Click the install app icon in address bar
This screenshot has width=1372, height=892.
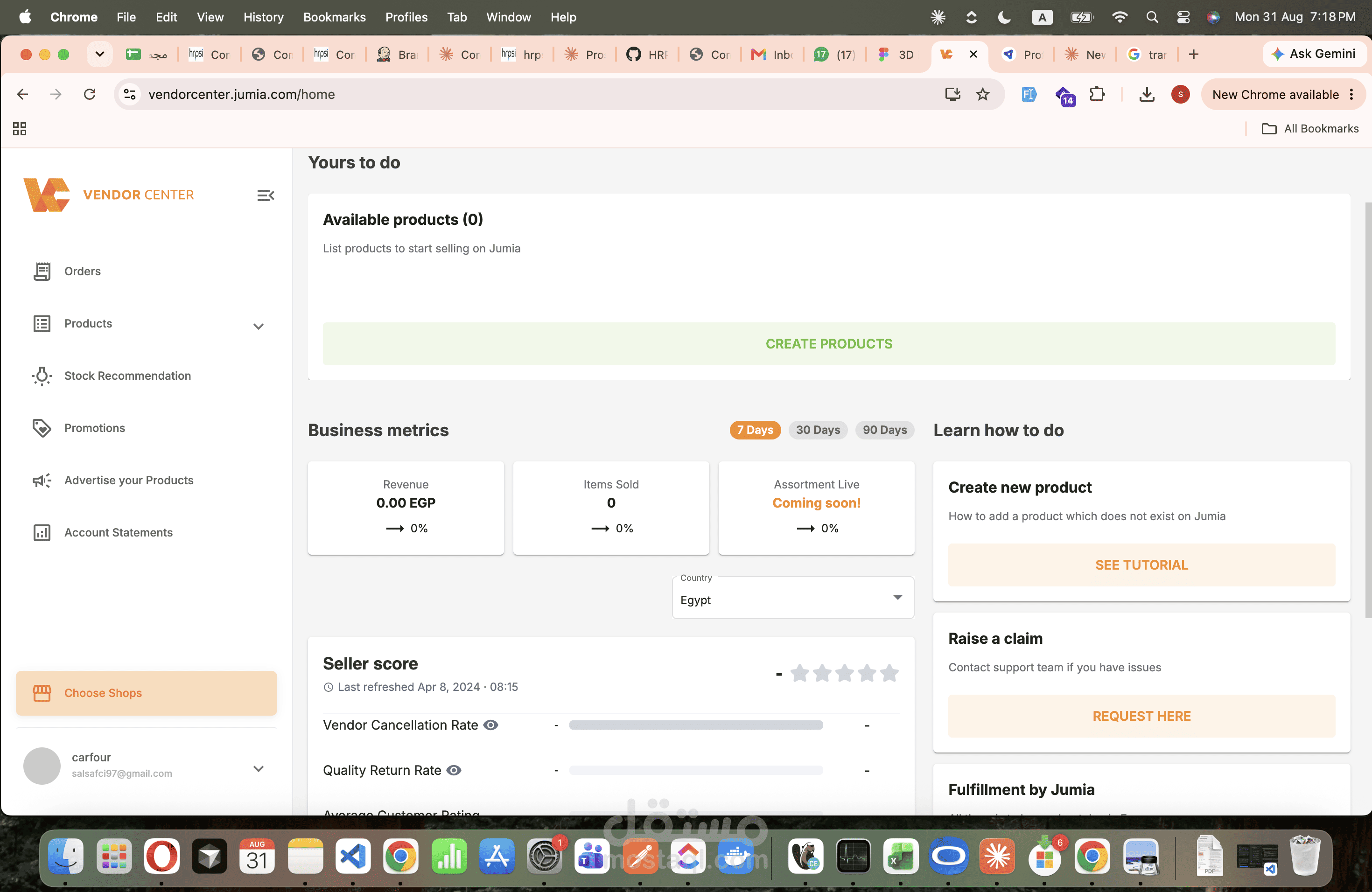pyautogui.click(x=952, y=94)
